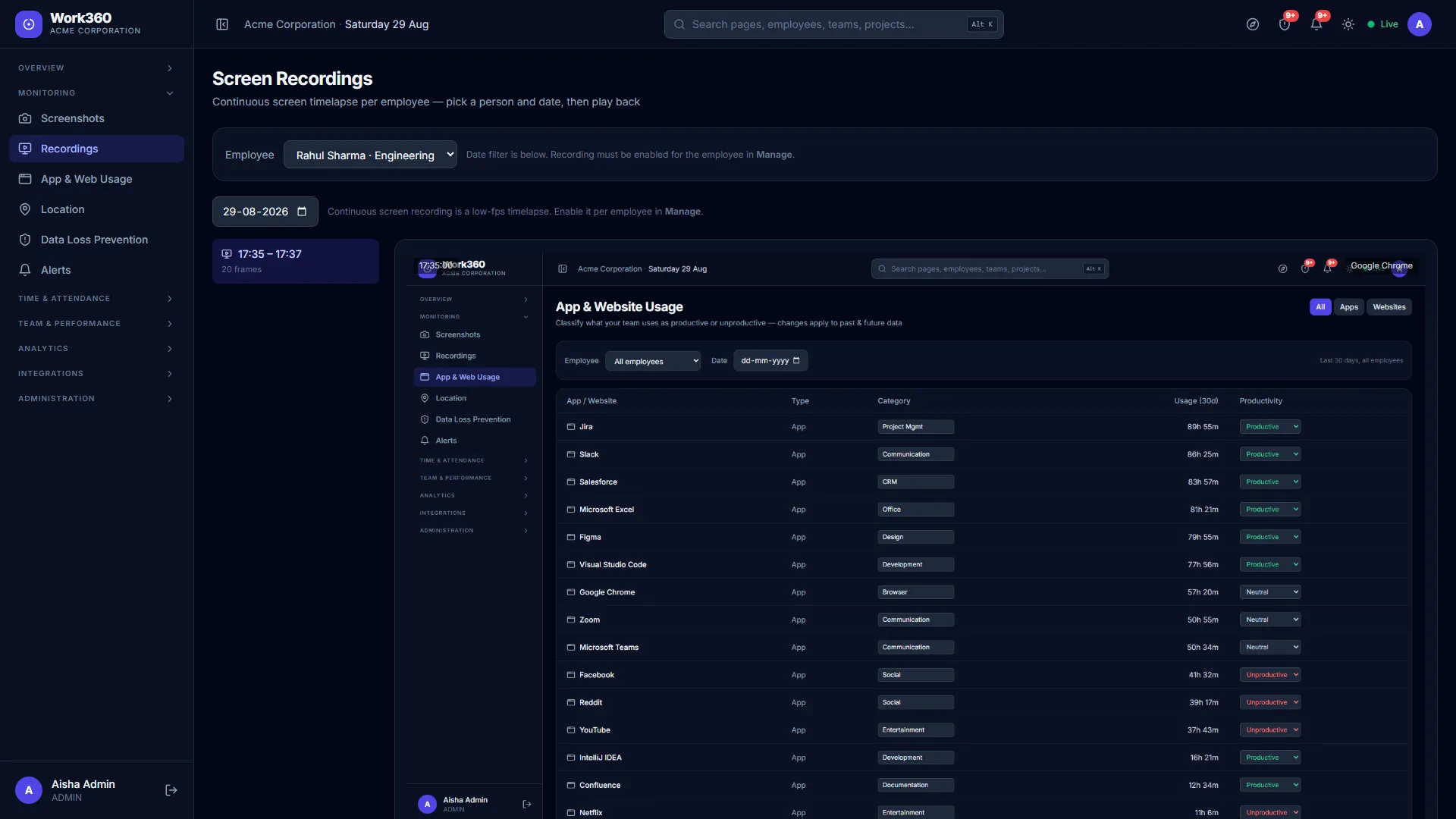Click the YouTube row name in the recording

click(x=595, y=730)
